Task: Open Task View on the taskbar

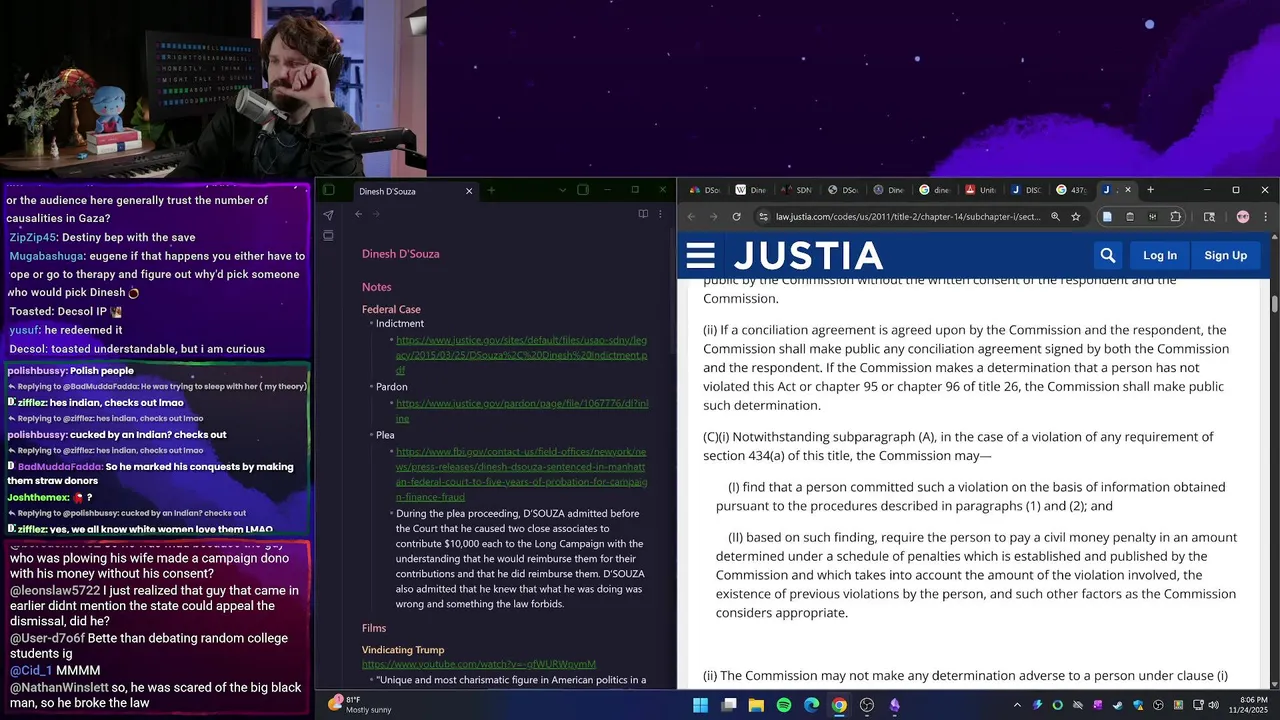Action: pos(729,705)
